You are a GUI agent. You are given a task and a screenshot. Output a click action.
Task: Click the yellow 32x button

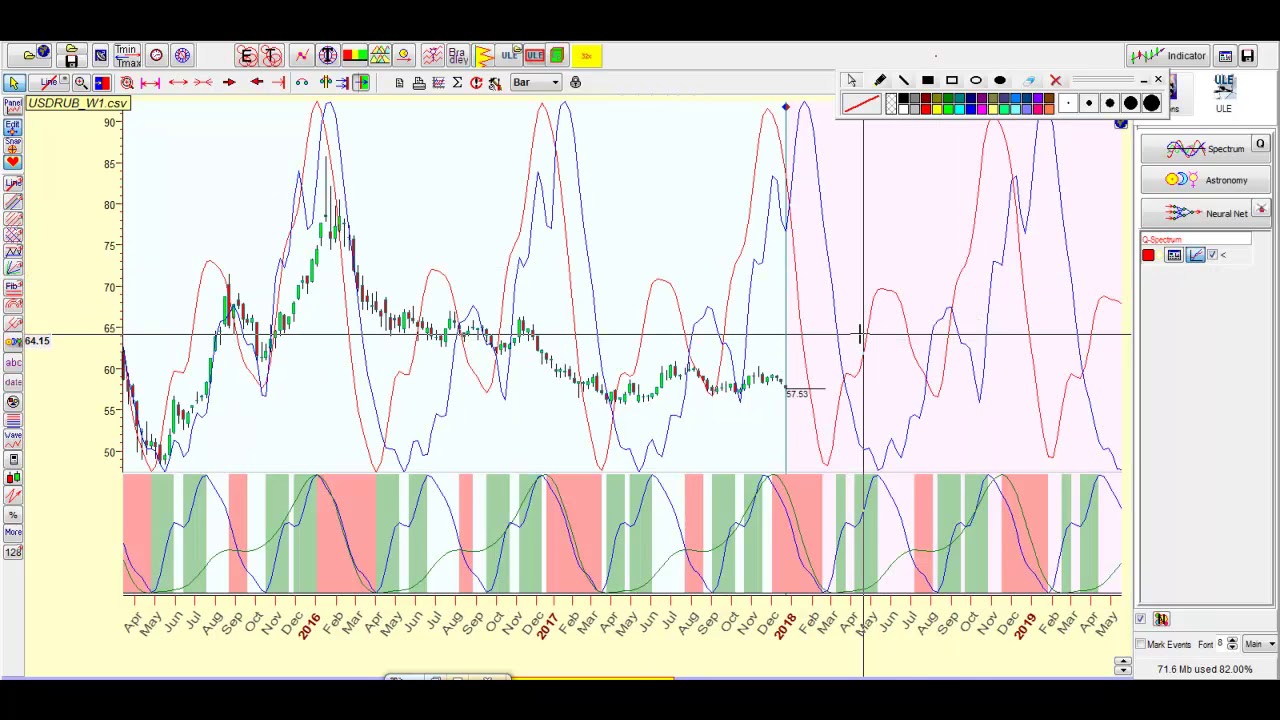pyautogui.click(x=586, y=56)
